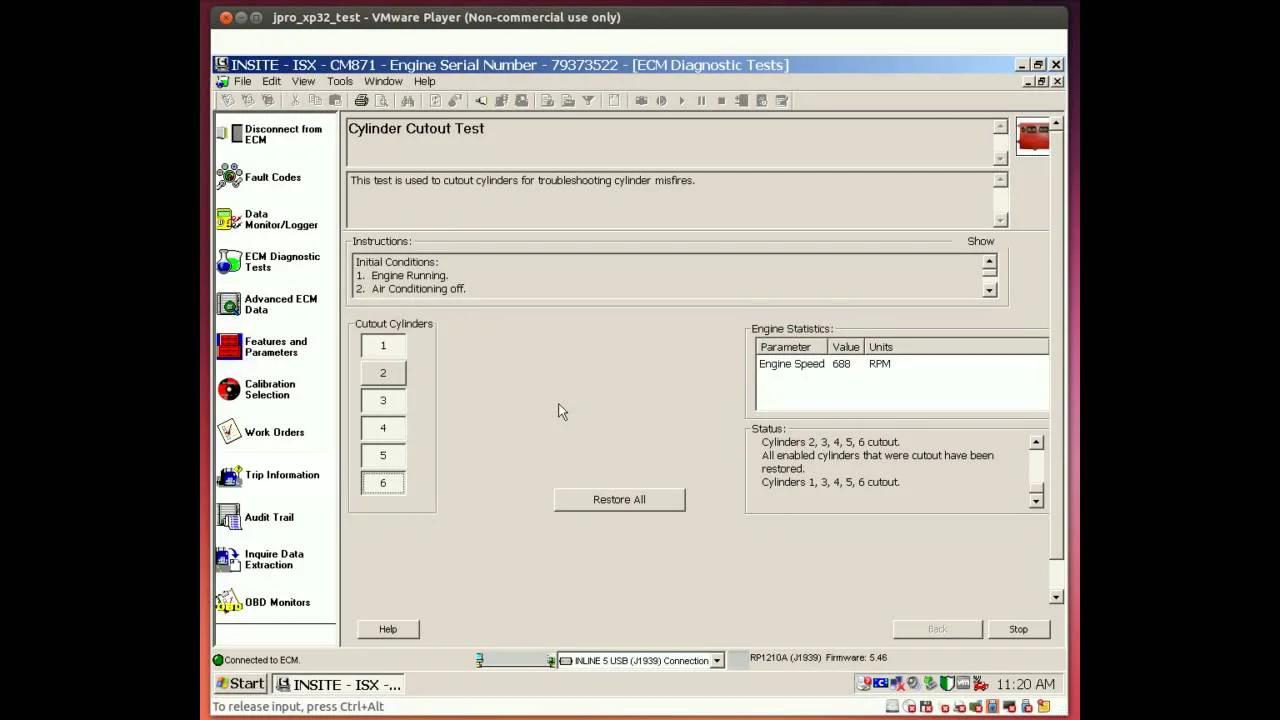This screenshot has width=1280, height=720.
Task: Open the Windows Start menu
Action: 240,684
